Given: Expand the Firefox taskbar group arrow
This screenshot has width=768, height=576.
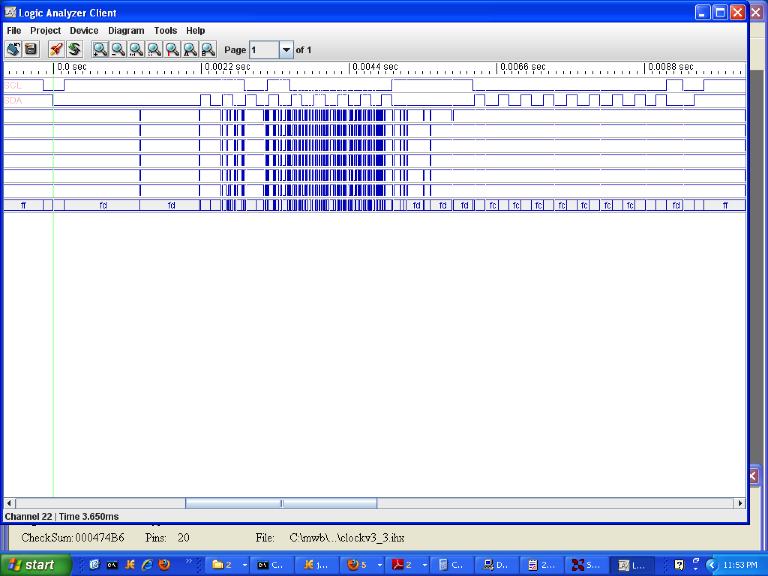Looking at the screenshot, I should (x=380, y=565).
